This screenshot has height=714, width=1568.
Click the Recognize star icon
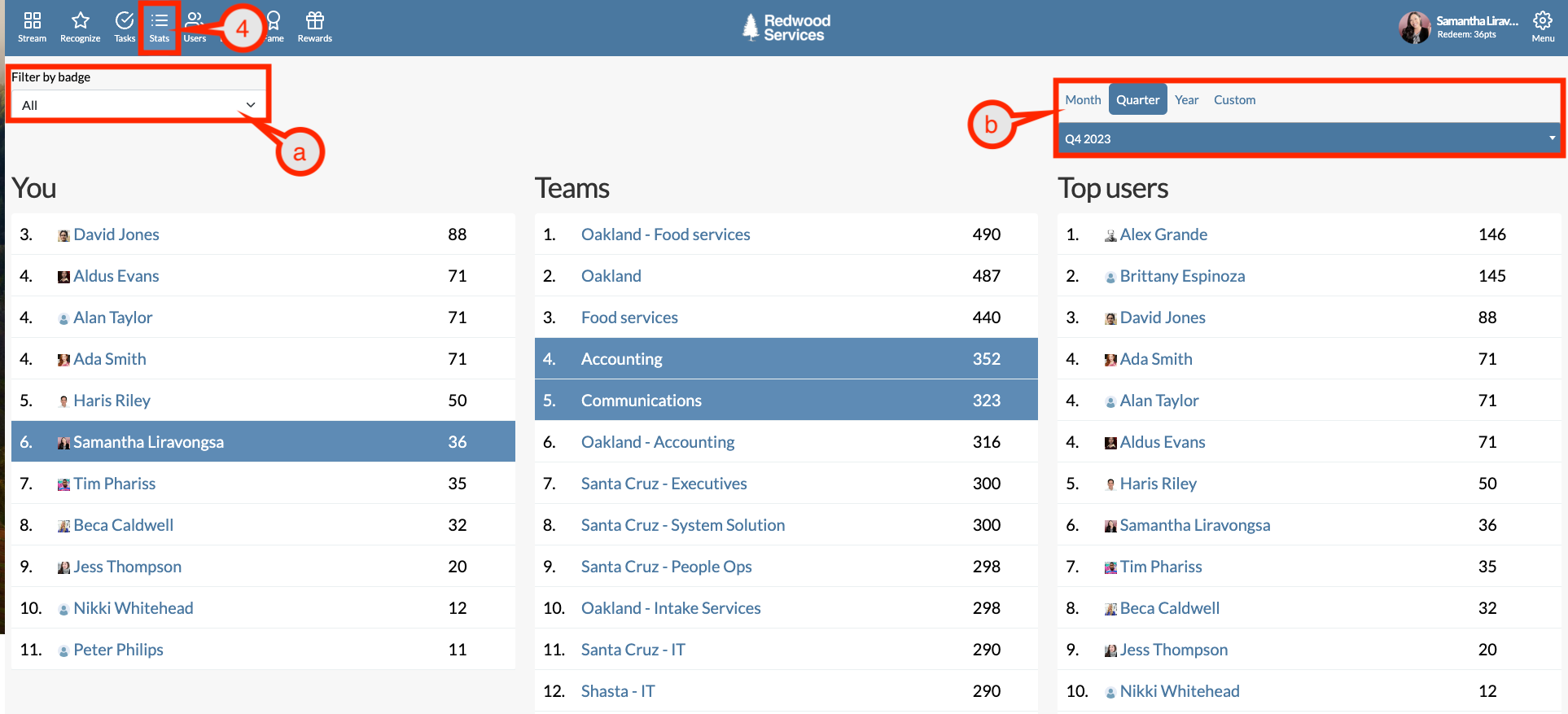tap(80, 21)
